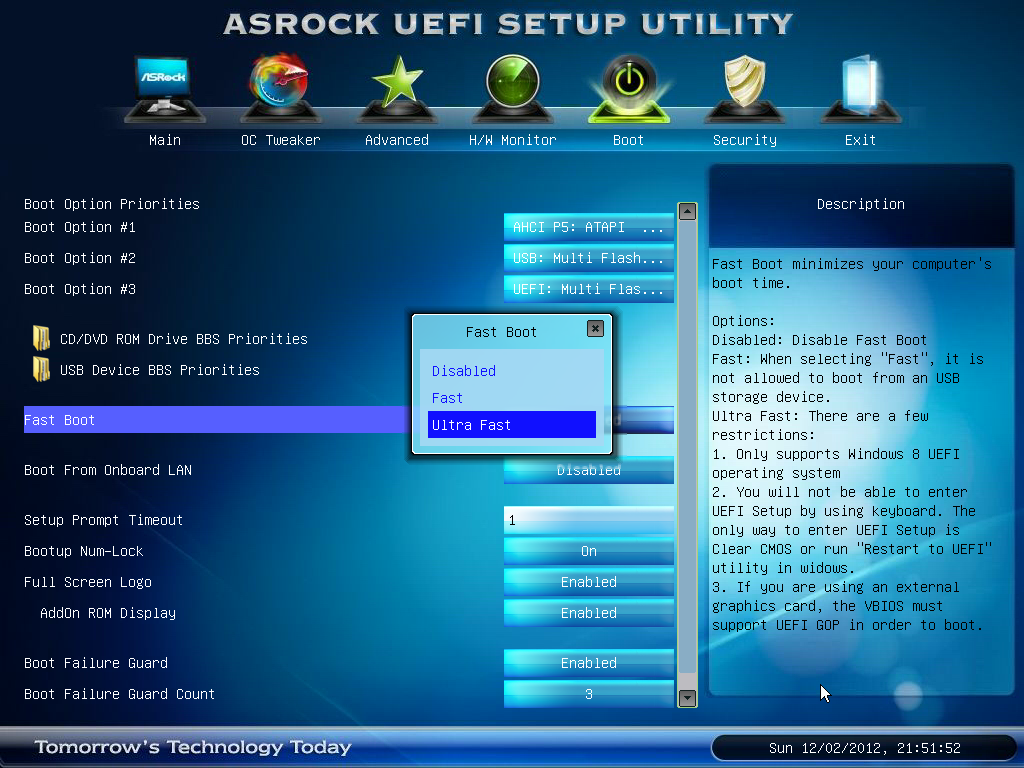Open Boot Option #2 value dropdown
1024x768 pixels.
click(x=588, y=258)
